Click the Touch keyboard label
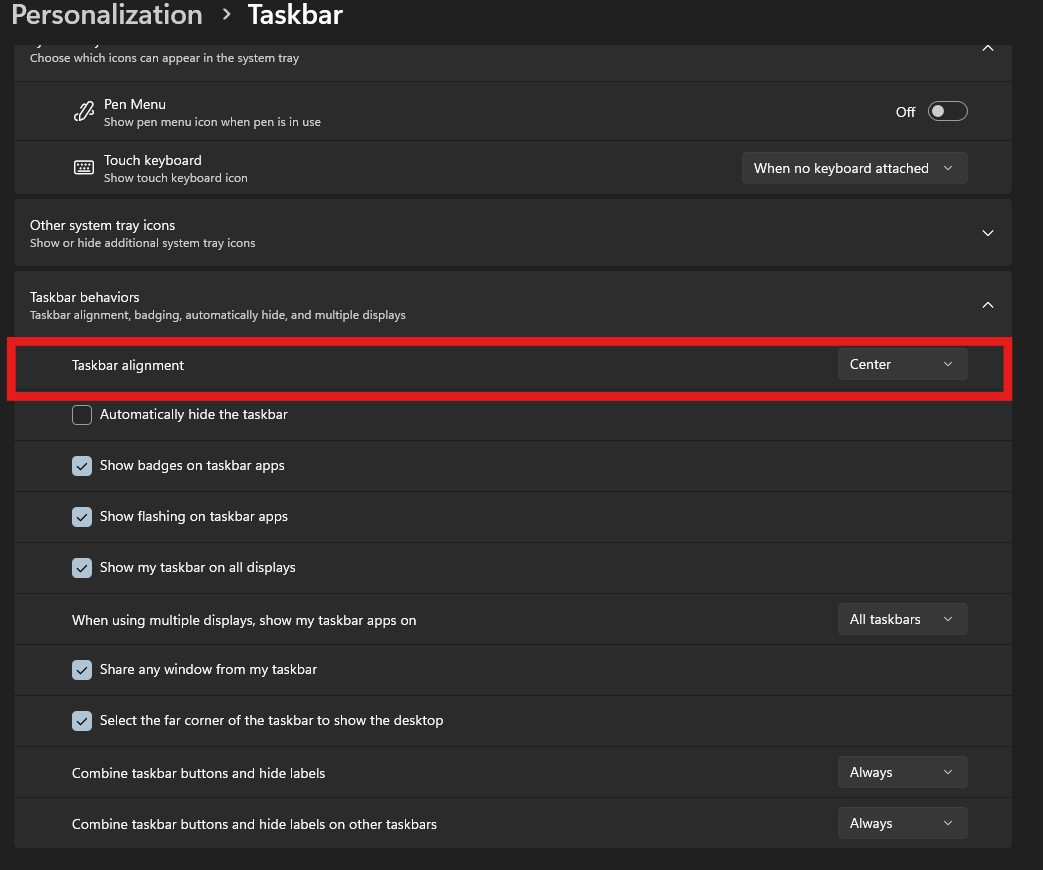Viewport: 1043px width, 870px height. pos(152,160)
